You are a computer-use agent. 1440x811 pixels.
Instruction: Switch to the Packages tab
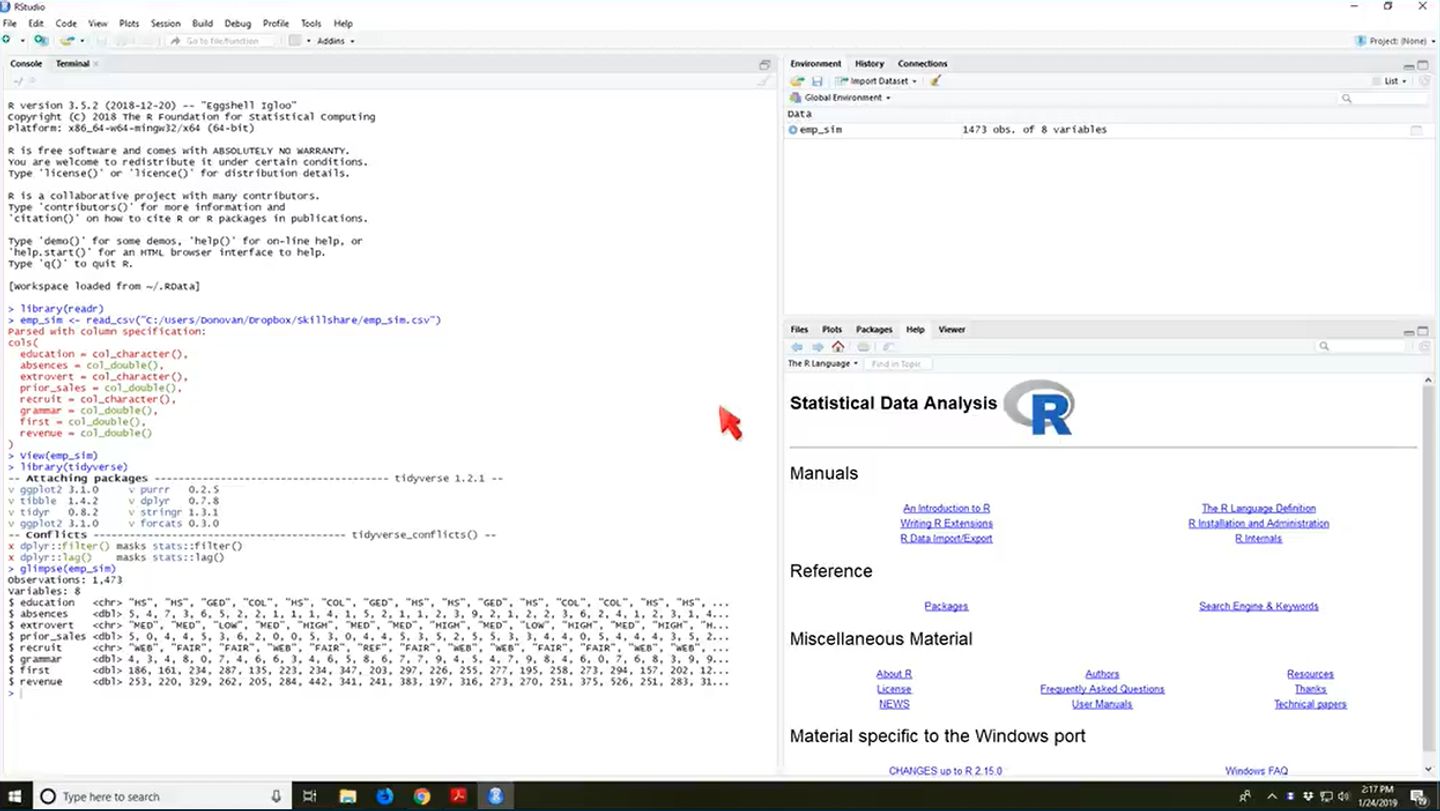pyautogui.click(x=874, y=329)
